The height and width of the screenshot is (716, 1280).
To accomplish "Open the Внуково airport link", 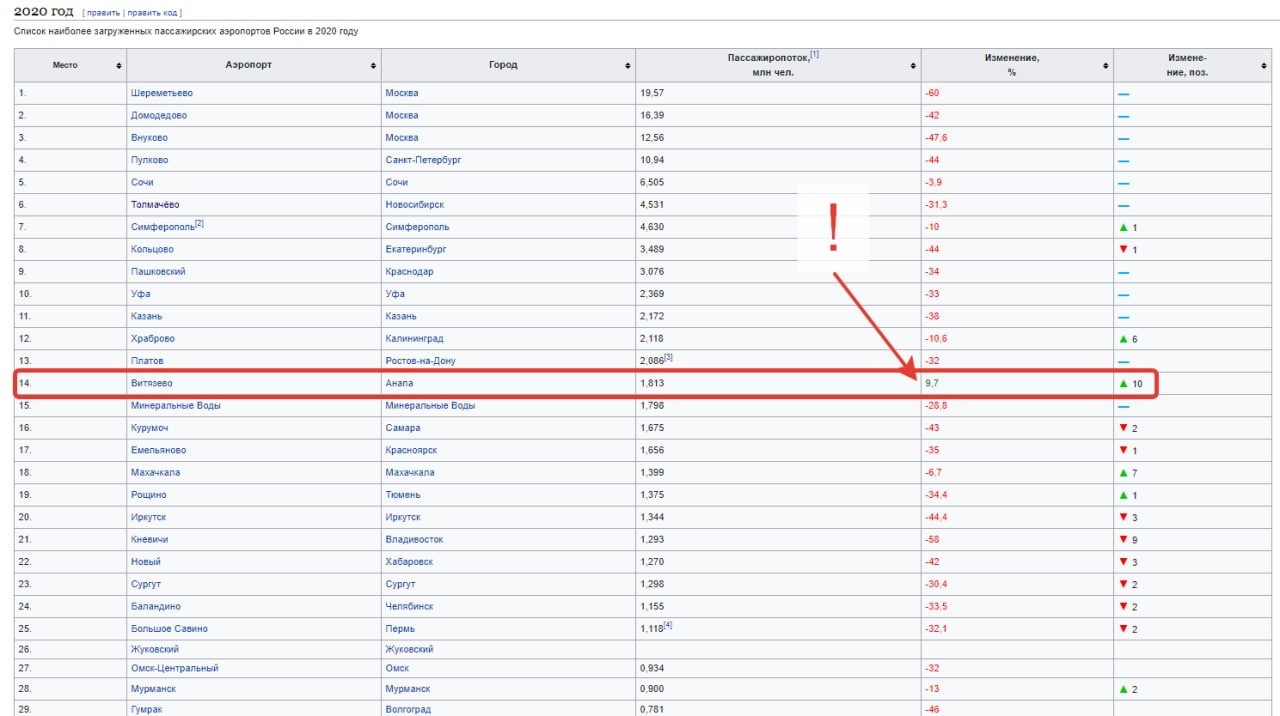I will (149, 138).
